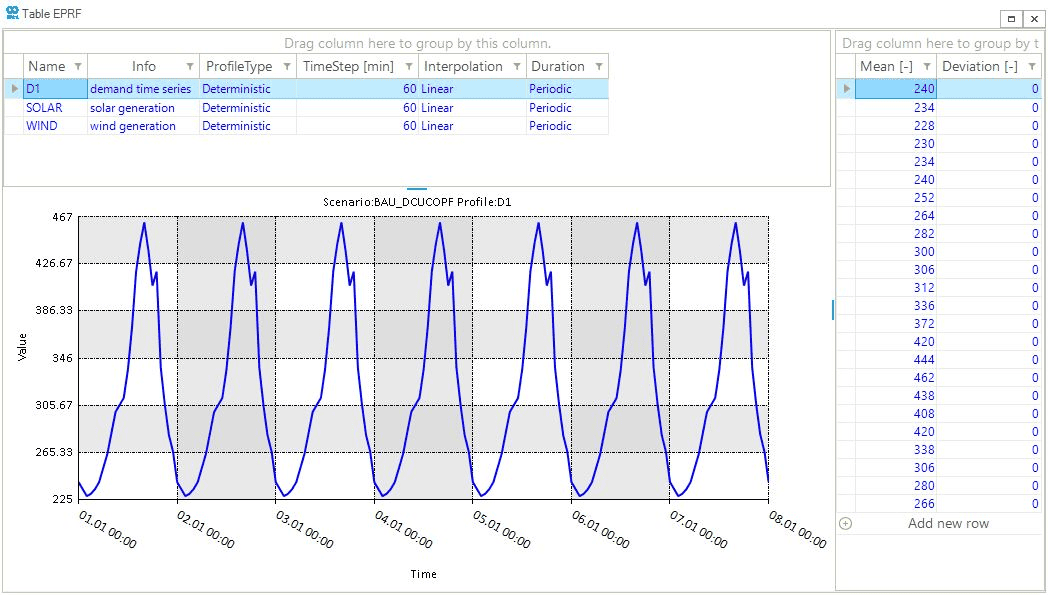1048x595 pixels.
Task: Open Duration column filter icon
Action: coord(599,67)
